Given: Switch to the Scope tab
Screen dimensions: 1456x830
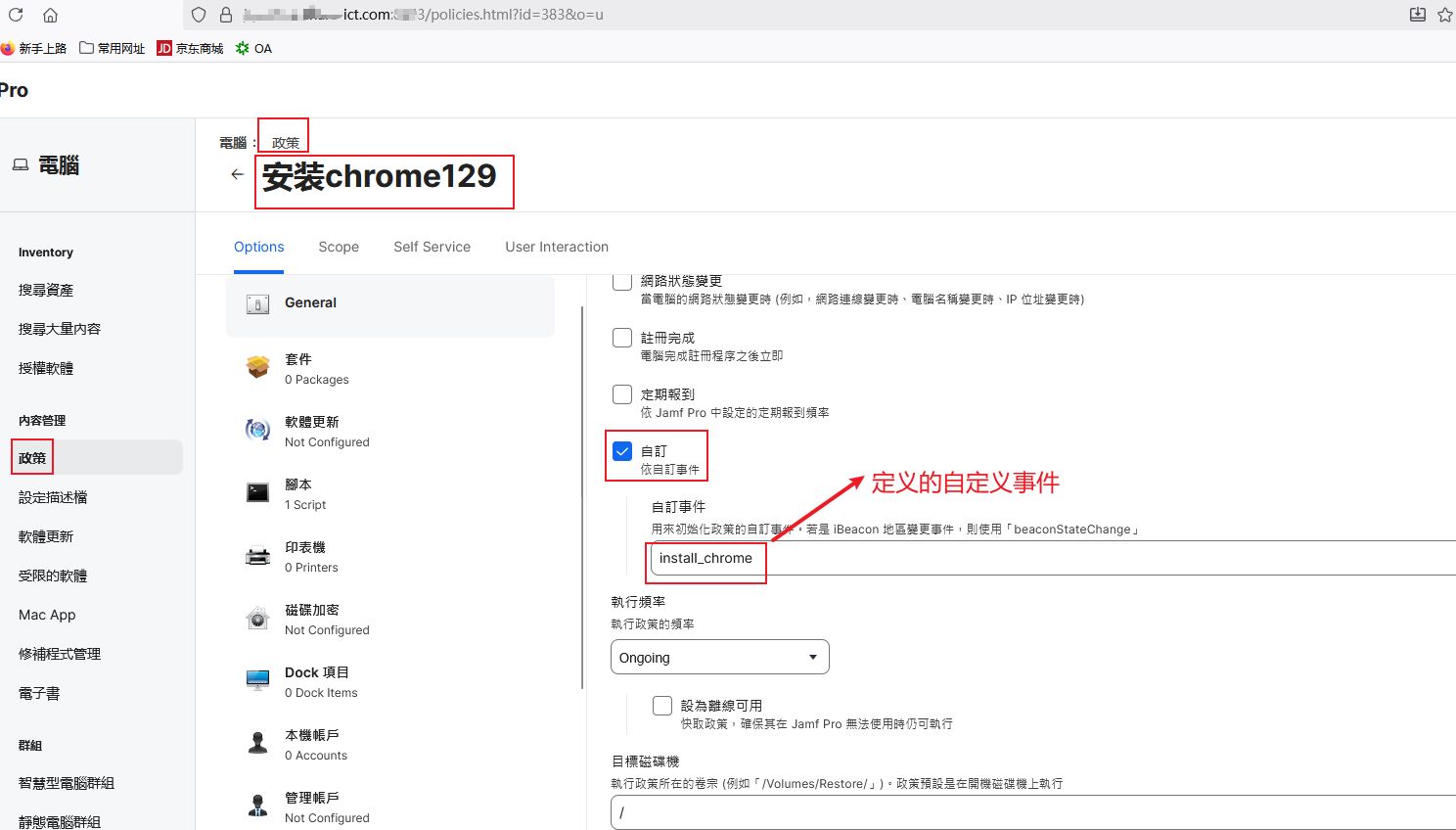Looking at the screenshot, I should pyautogui.click(x=339, y=247).
